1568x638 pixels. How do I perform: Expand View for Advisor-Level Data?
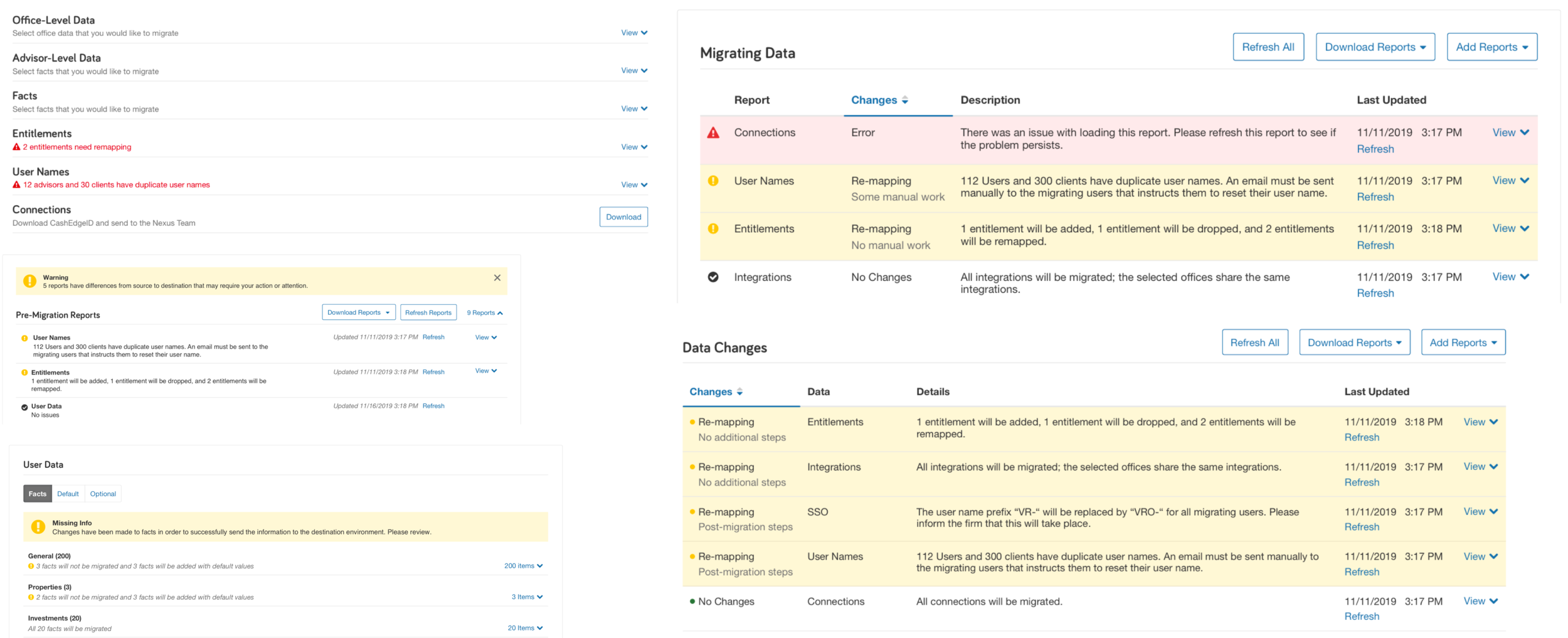tap(634, 70)
